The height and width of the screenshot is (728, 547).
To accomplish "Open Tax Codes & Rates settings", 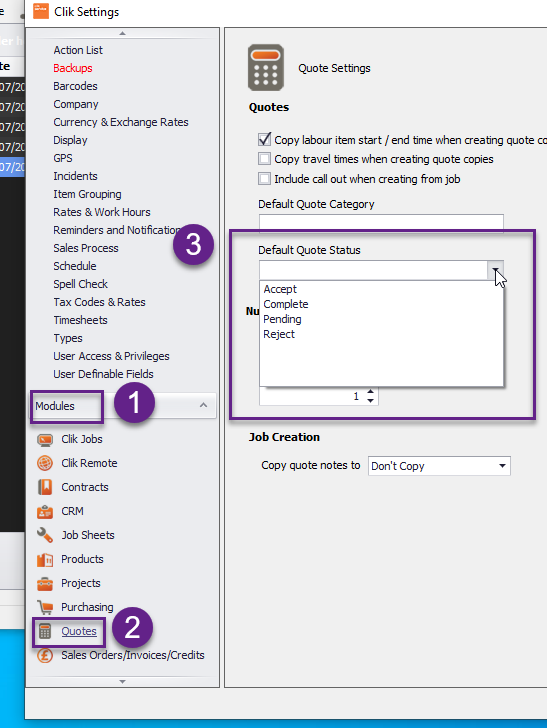I will [99, 302].
